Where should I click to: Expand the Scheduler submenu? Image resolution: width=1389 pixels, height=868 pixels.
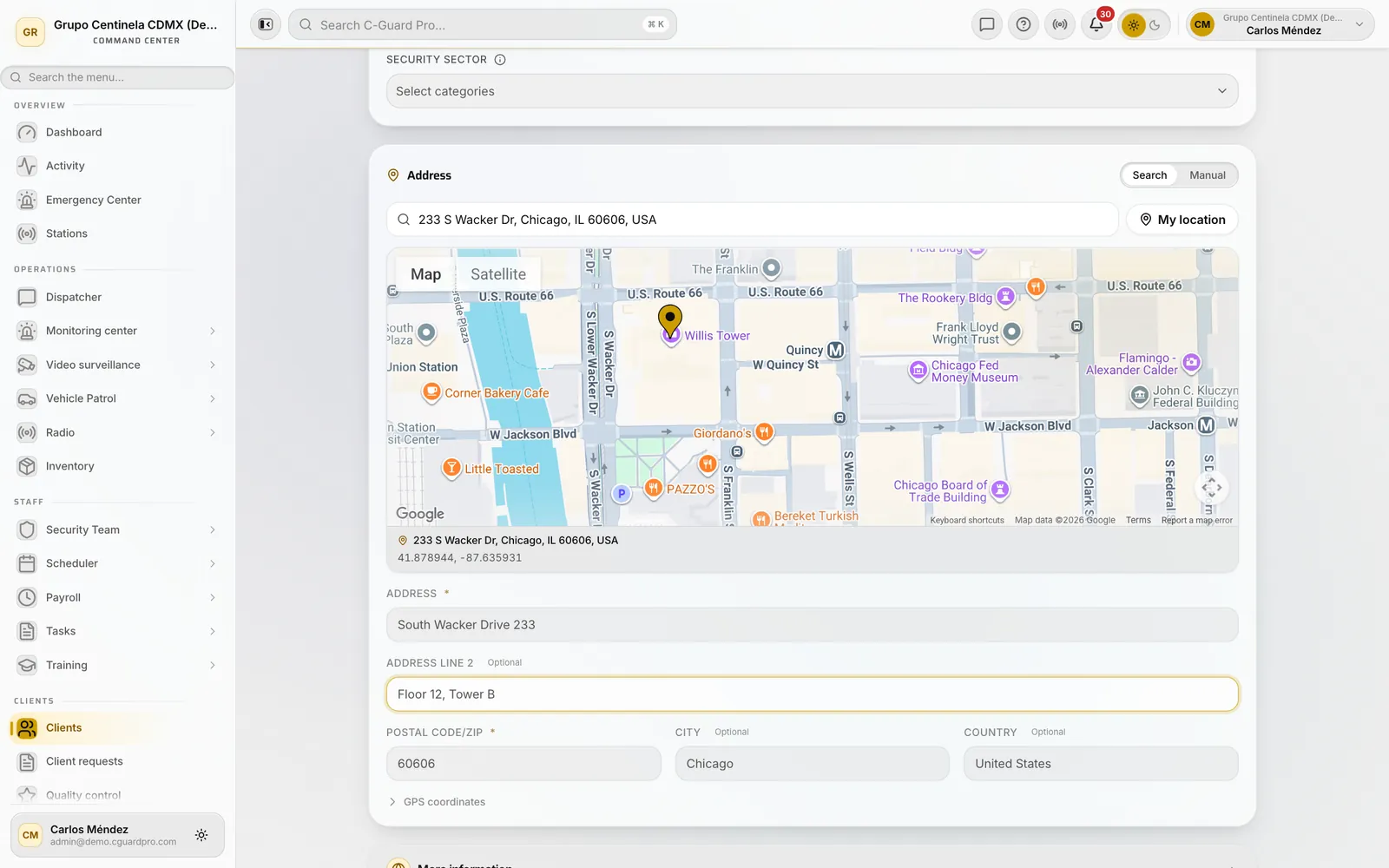213,563
